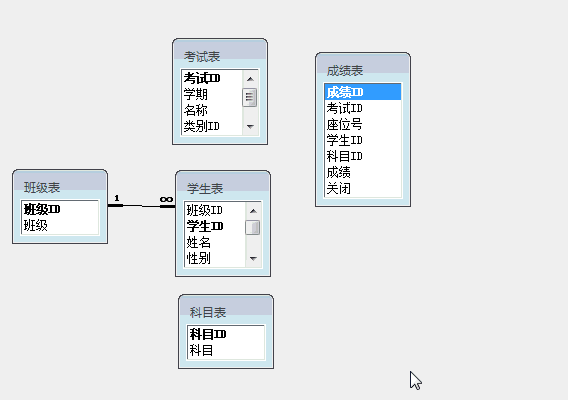Select the 类别ID field in 考试表
The image size is (568, 400).
(212, 126)
